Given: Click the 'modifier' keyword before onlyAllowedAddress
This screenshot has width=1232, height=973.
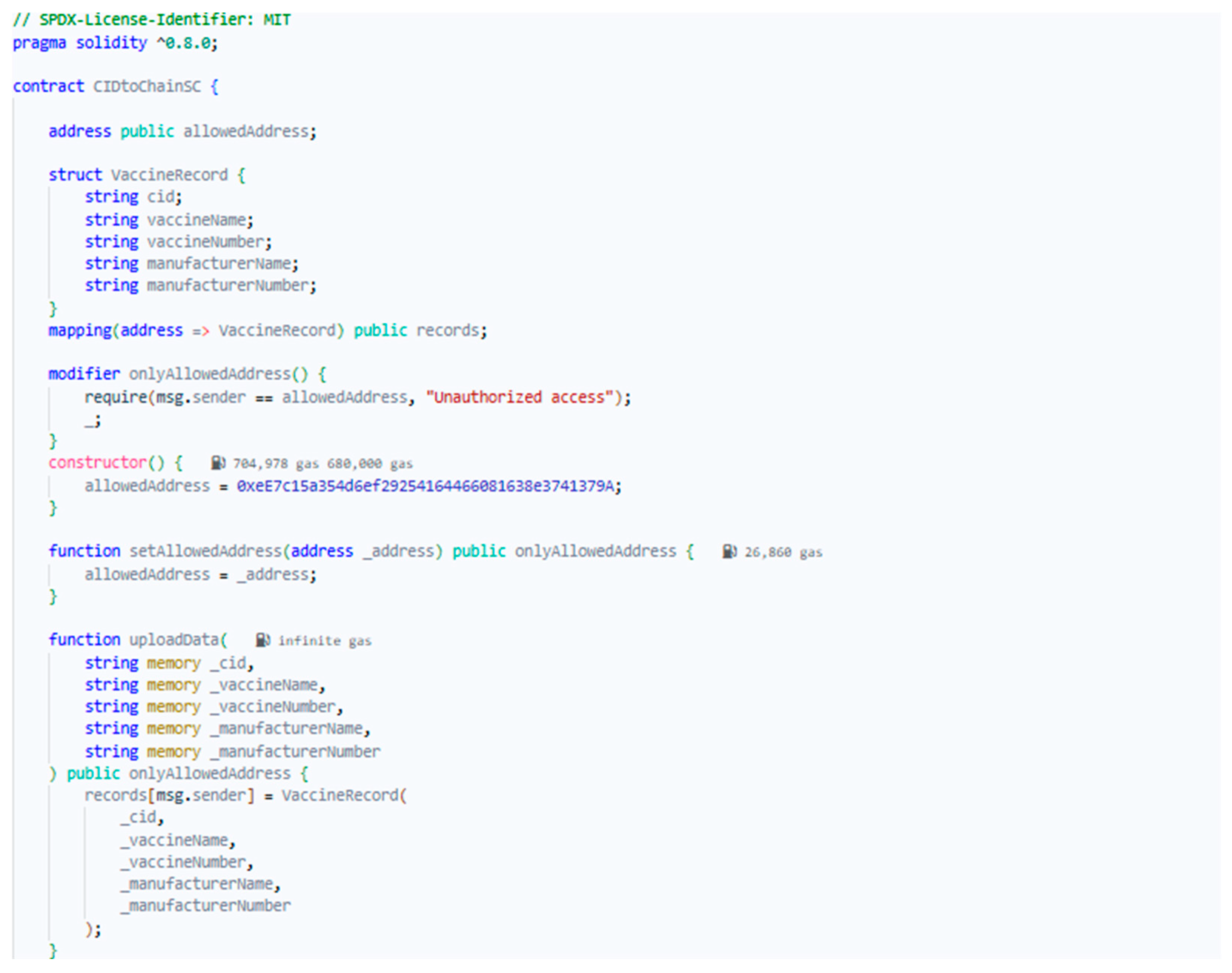Looking at the screenshot, I should point(84,374).
